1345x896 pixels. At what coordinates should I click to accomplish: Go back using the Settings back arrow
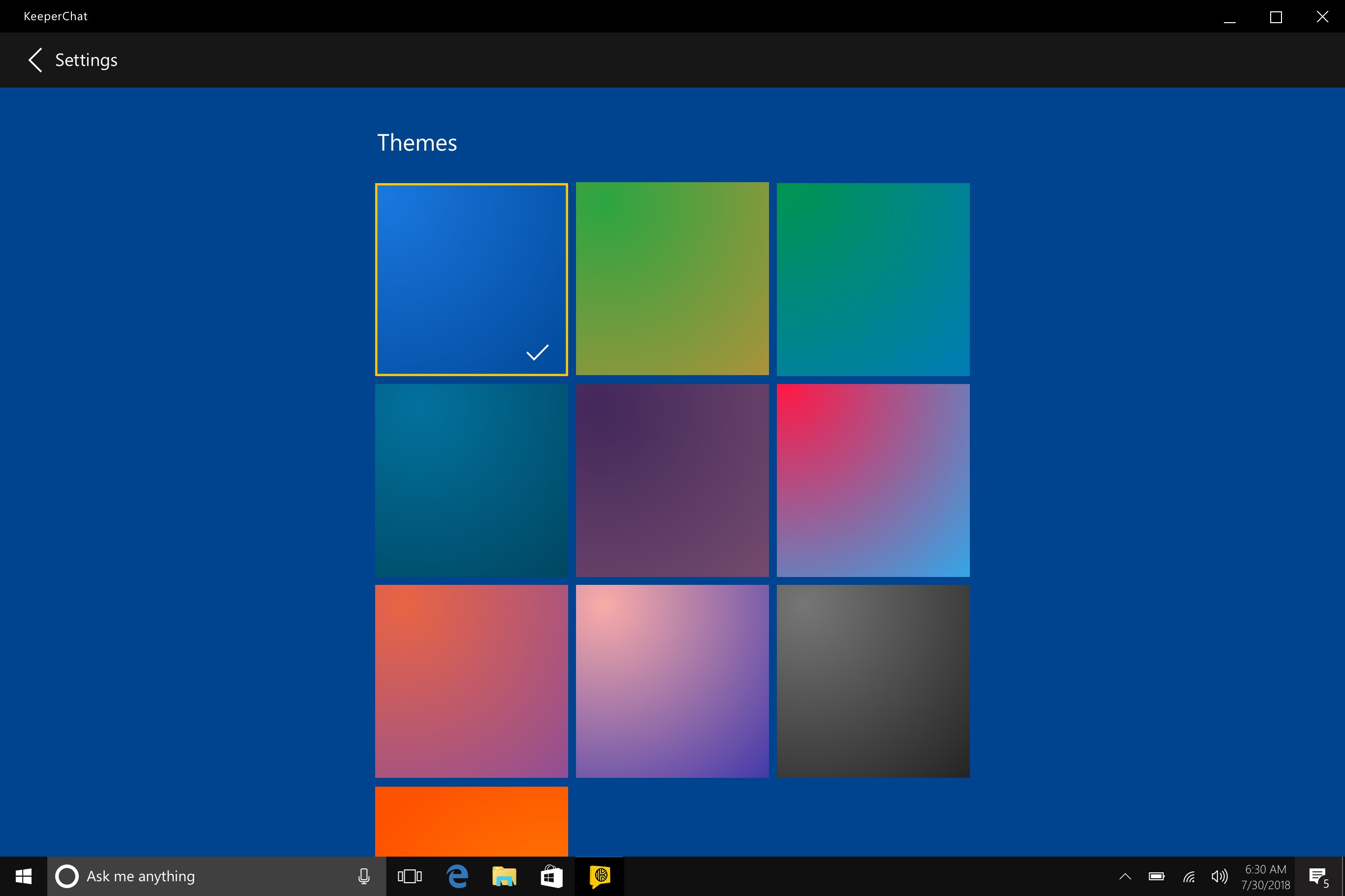click(x=34, y=60)
